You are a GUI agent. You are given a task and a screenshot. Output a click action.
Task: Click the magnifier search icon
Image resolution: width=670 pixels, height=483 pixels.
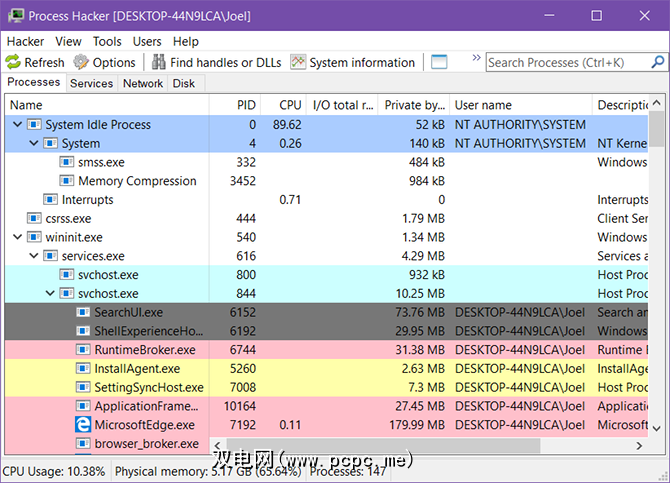[x=658, y=62]
